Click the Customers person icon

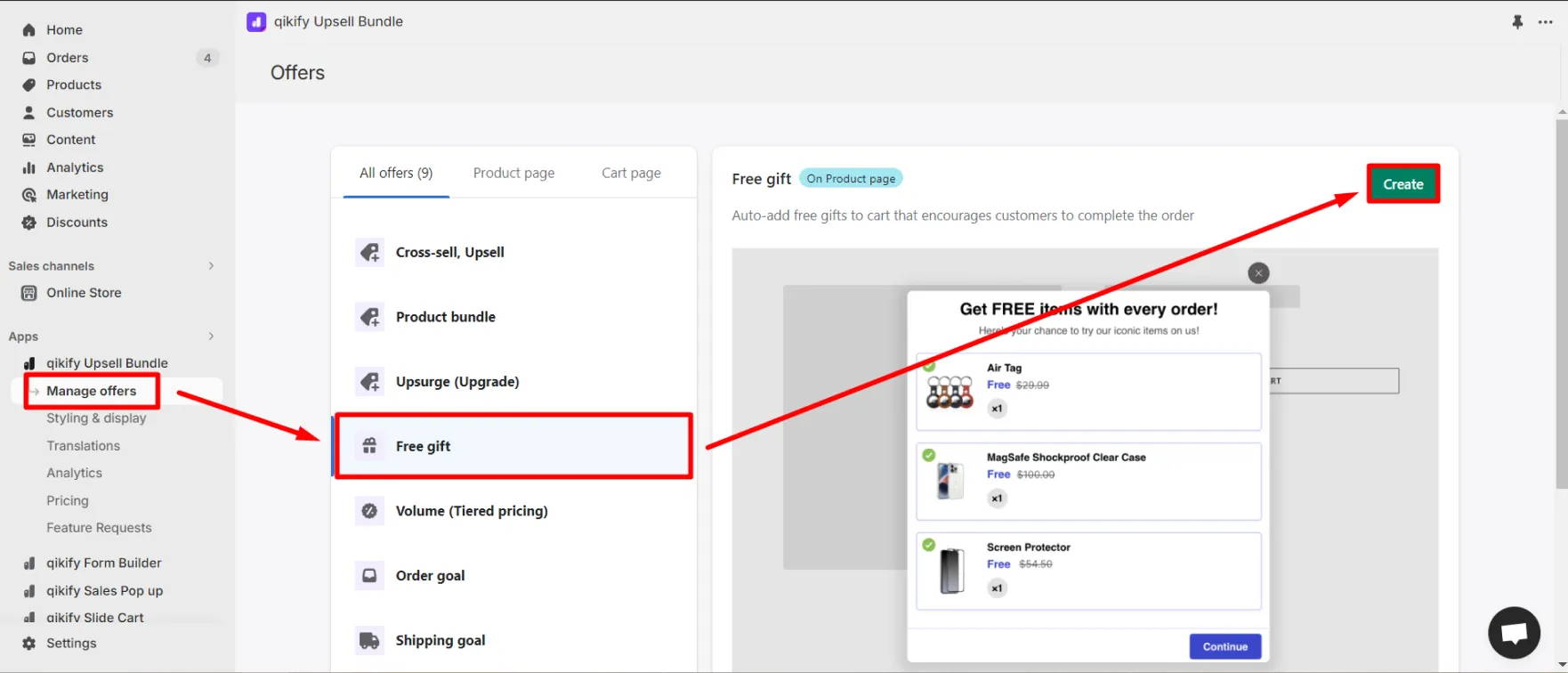click(28, 112)
